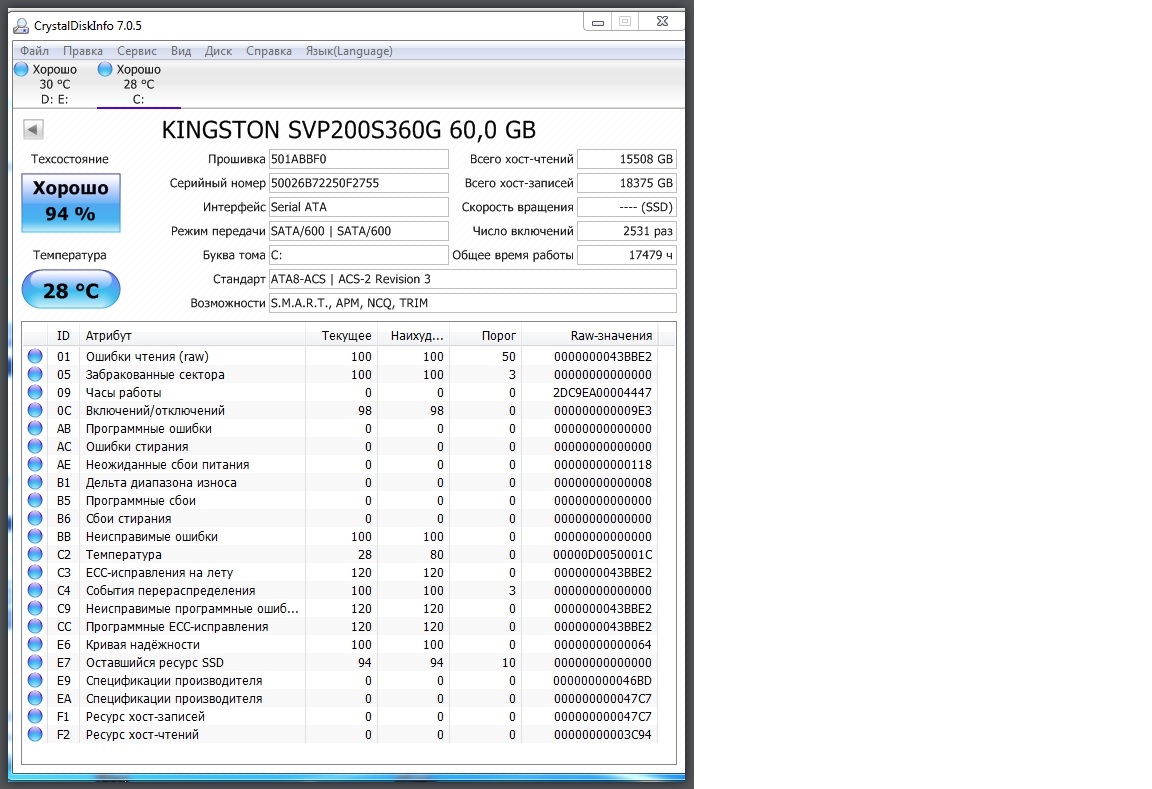Click the CrystalDiskInfo title bar app icon
Screen dimensions: 1152x789
coord(21,26)
